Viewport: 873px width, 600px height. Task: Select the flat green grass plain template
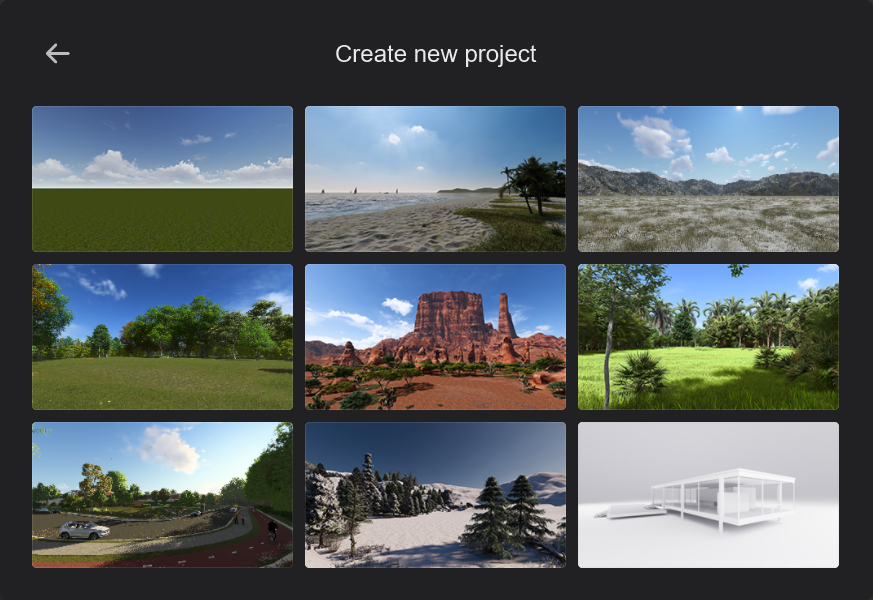coord(162,179)
